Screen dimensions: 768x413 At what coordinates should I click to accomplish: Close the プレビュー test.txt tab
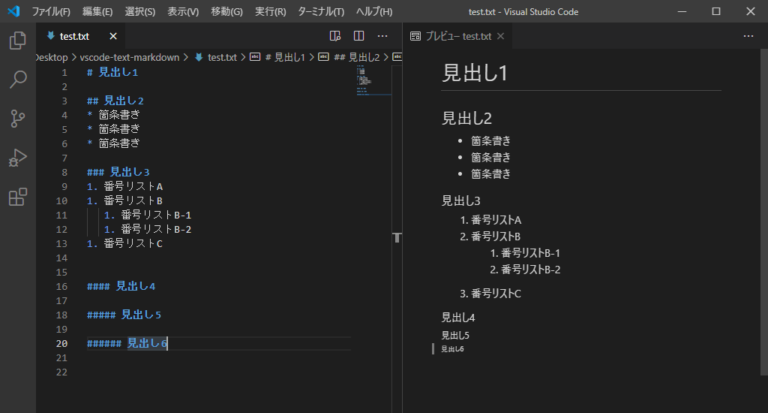[501, 36]
